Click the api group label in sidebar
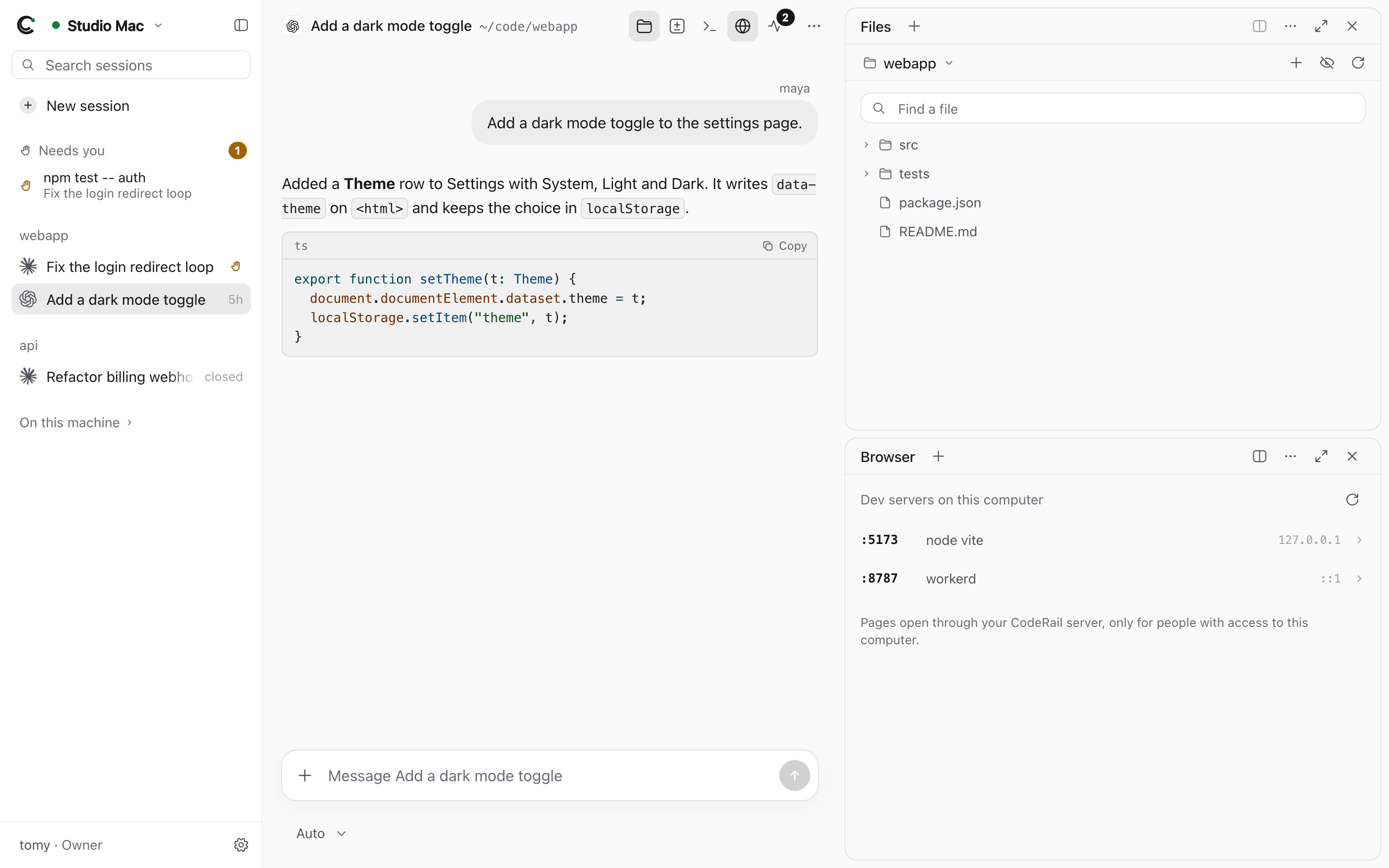 (x=29, y=345)
